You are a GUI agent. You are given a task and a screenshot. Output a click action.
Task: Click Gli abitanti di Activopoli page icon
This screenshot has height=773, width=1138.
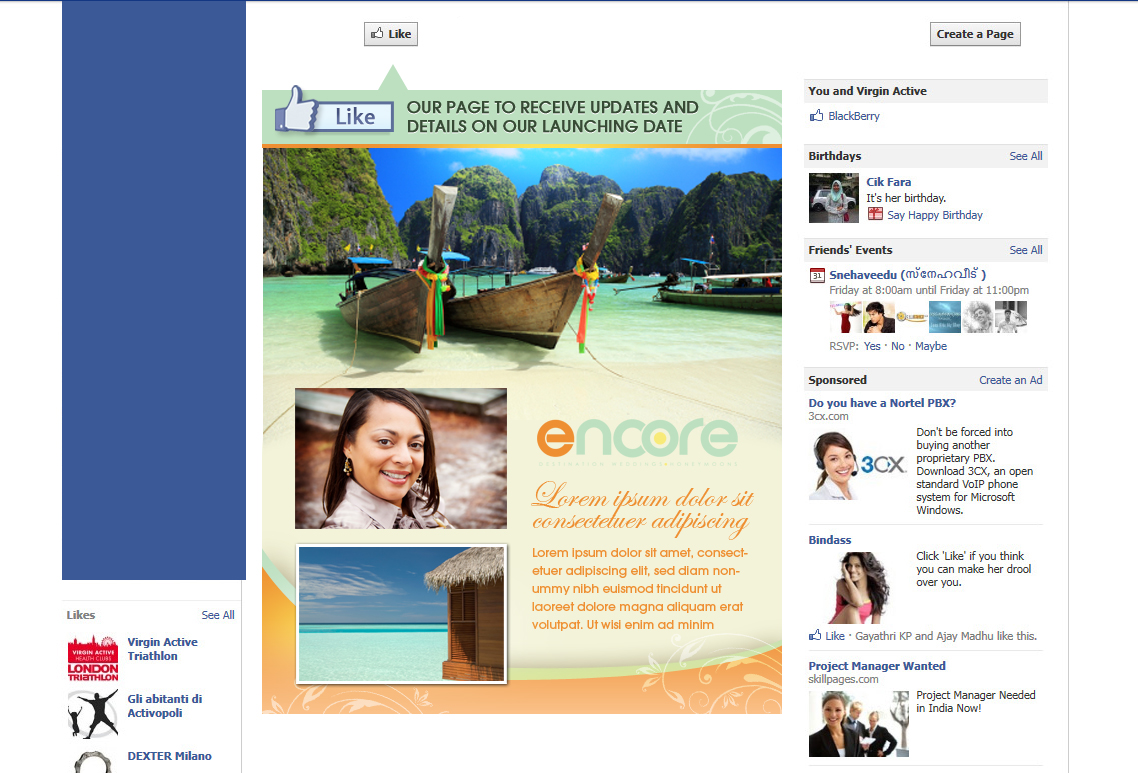(x=92, y=713)
